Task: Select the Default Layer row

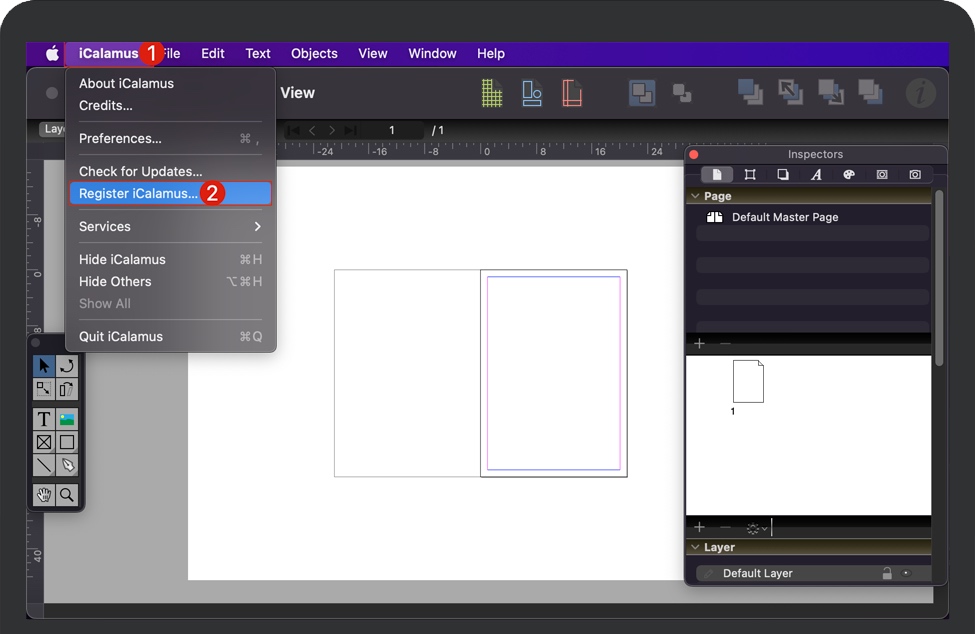Action: (x=813, y=573)
